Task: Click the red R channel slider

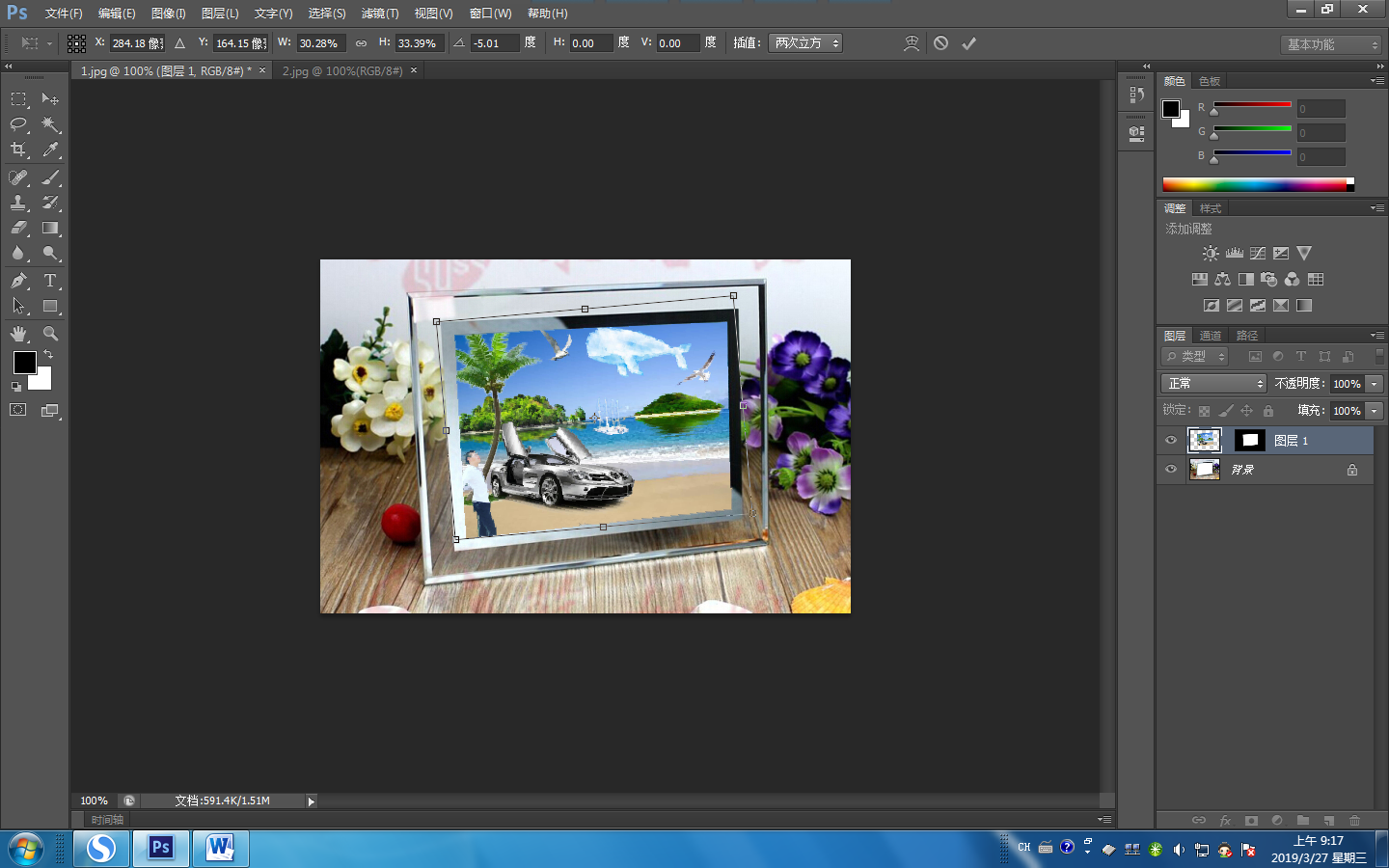Action: [x=1252, y=104]
